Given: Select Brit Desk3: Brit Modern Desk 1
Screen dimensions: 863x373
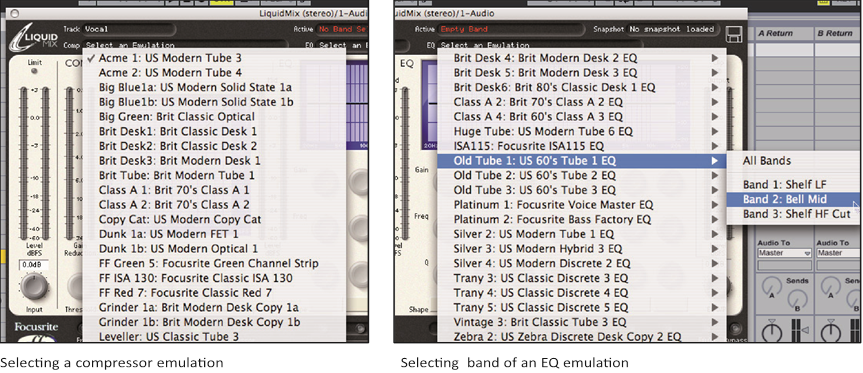Looking at the screenshot, I should click(x=215, y=161).
